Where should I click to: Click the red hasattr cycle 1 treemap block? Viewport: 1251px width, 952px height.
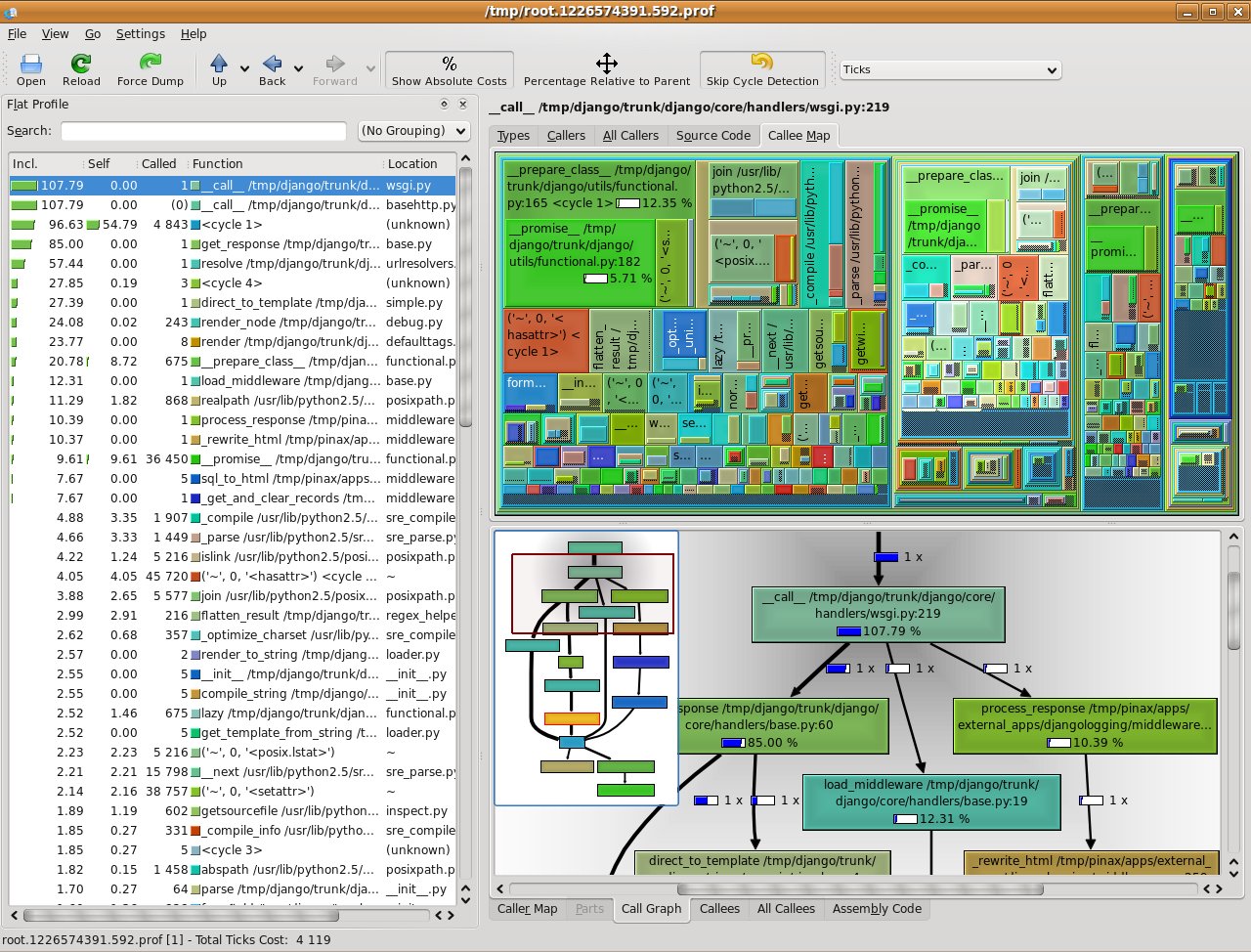(x=545, y=340)
